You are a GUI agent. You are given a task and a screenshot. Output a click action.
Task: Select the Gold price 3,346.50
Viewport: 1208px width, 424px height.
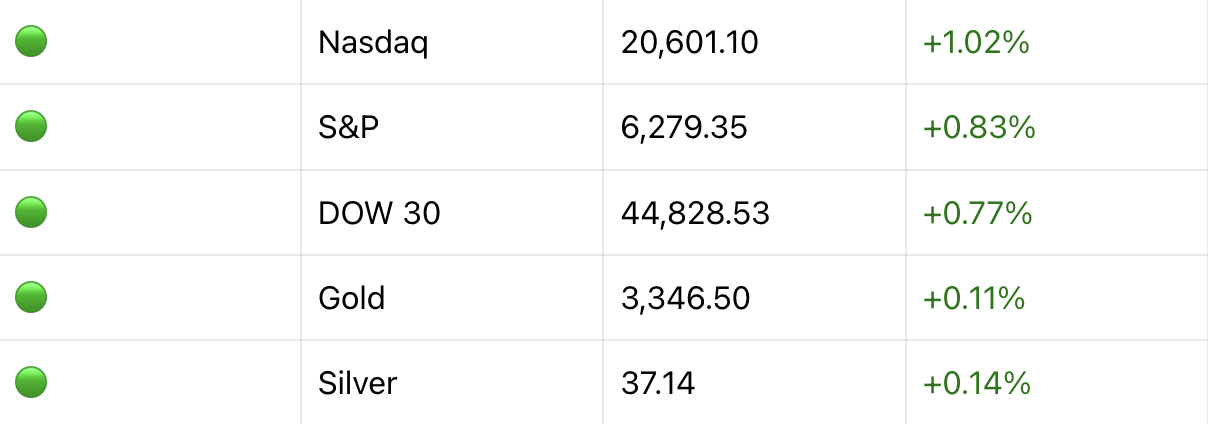click(x=685, y=298)
